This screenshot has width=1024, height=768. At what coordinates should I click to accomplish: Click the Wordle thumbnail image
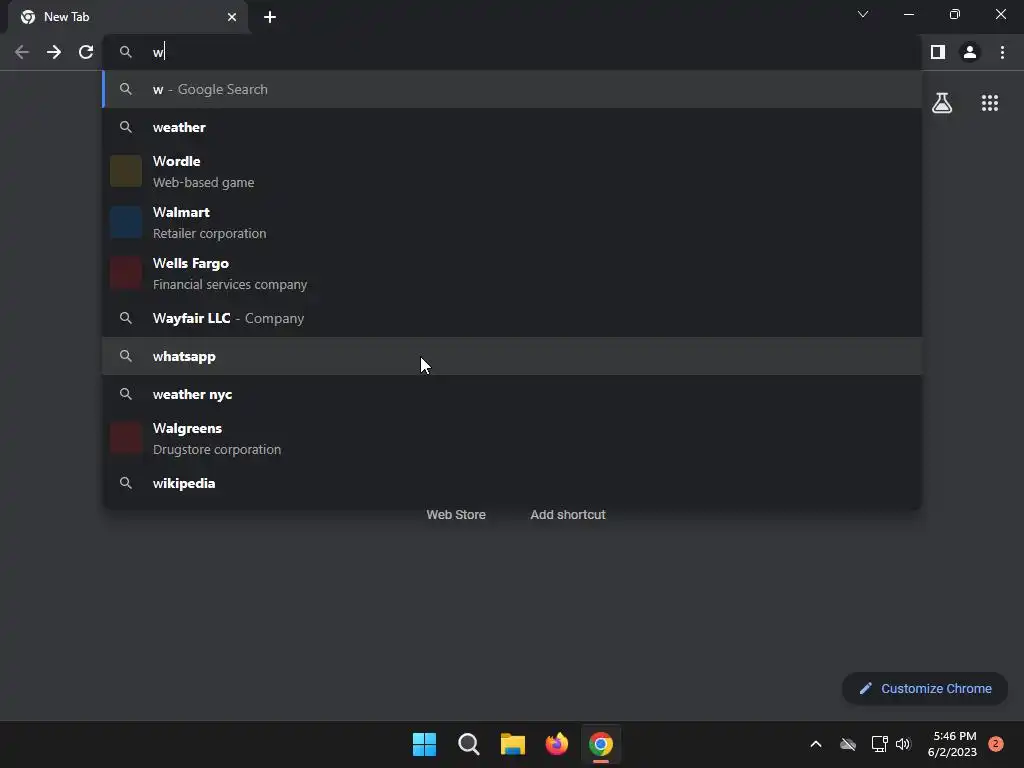click(126, 171)
